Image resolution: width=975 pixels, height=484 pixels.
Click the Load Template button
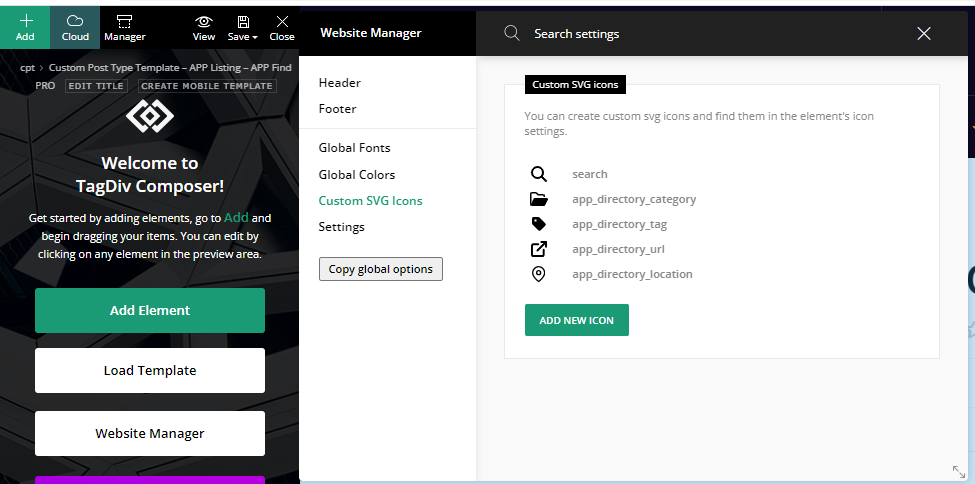click(x=150, y=370)
